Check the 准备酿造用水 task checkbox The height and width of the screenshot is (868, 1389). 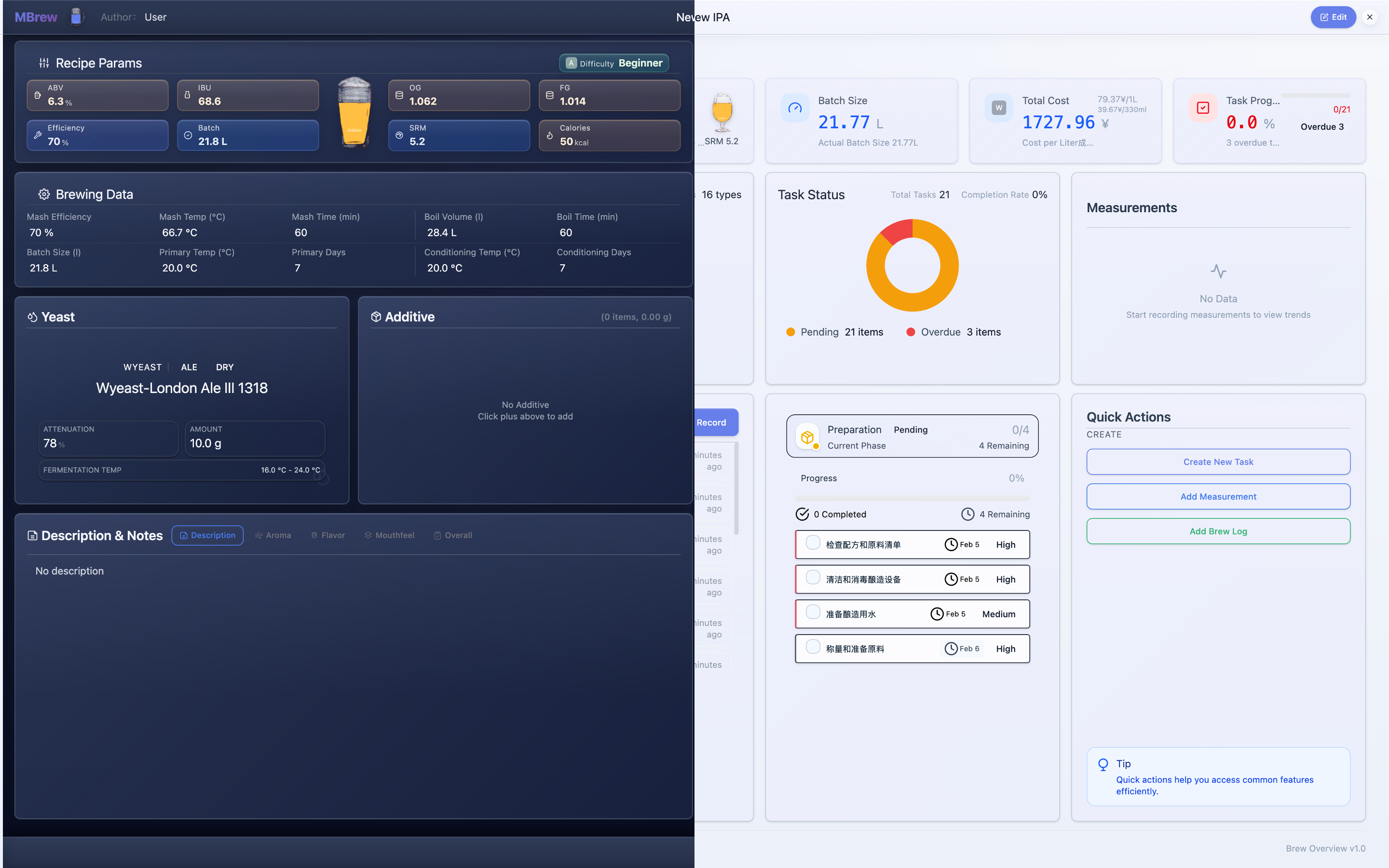pos(813,612)
